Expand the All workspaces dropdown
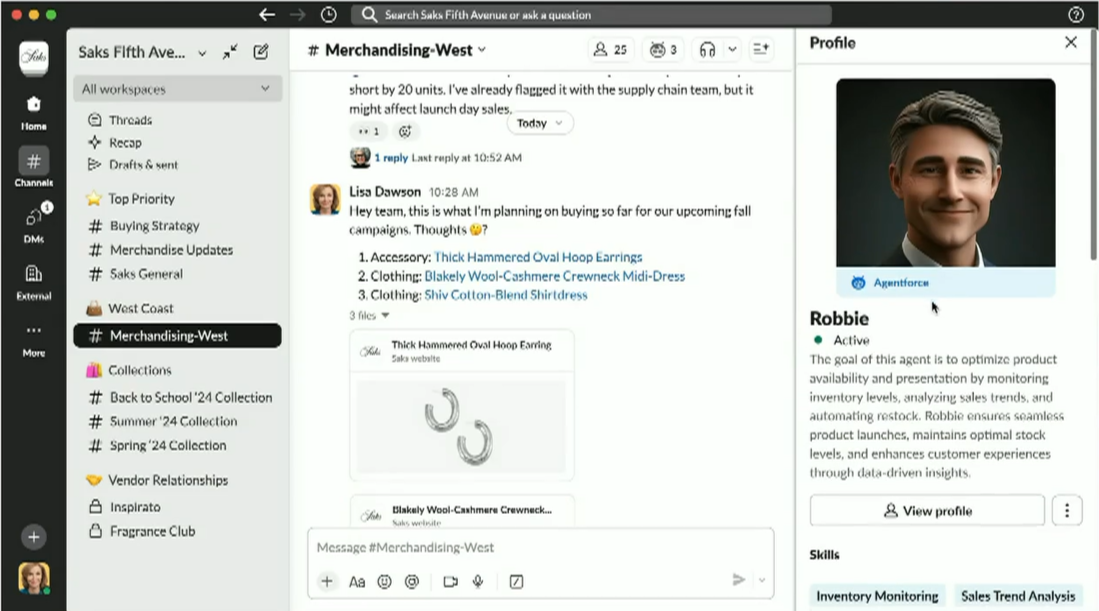This screenshot has height=611, width=1099. pyautogui.click(x=177, y=89)
